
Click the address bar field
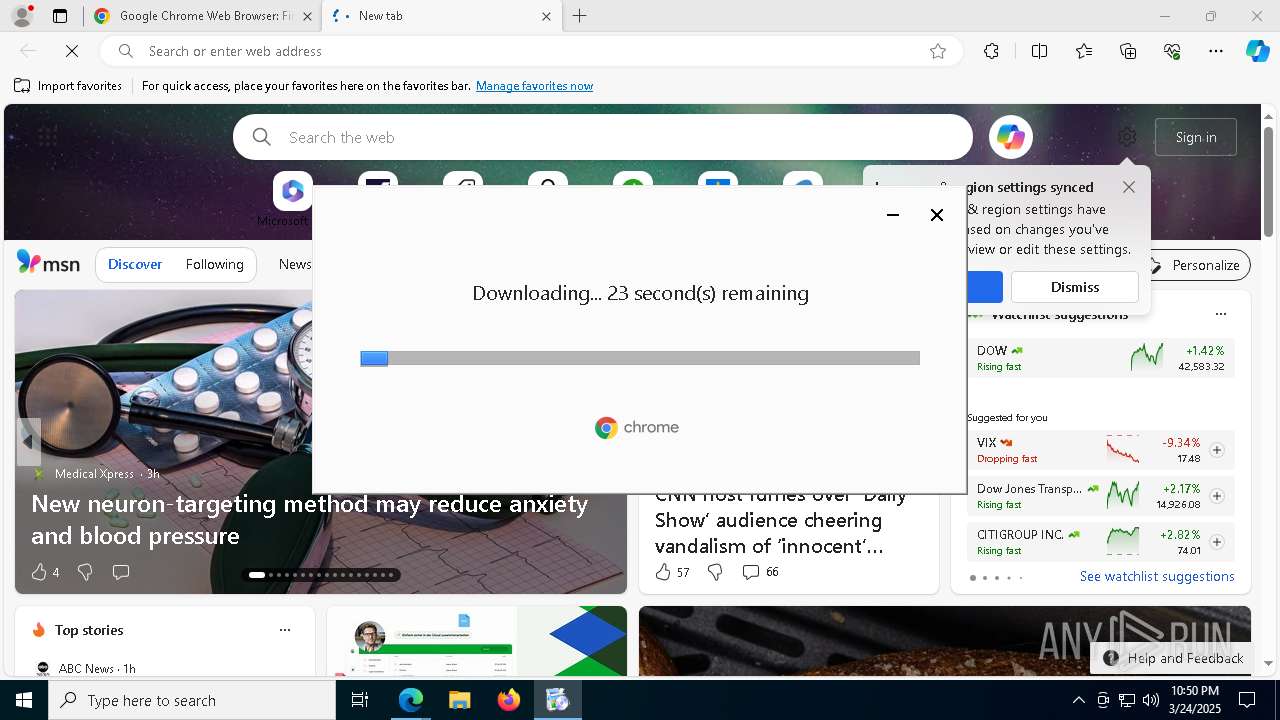(x=530, y=51)
